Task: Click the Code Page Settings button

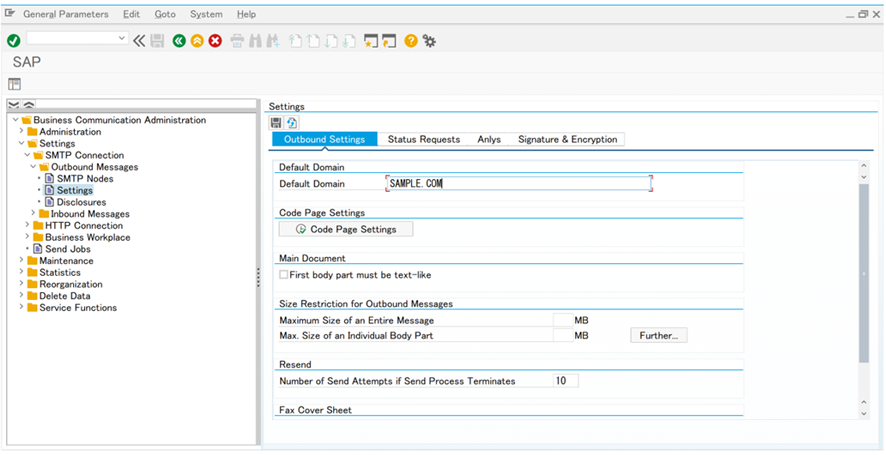Action: 346,229
